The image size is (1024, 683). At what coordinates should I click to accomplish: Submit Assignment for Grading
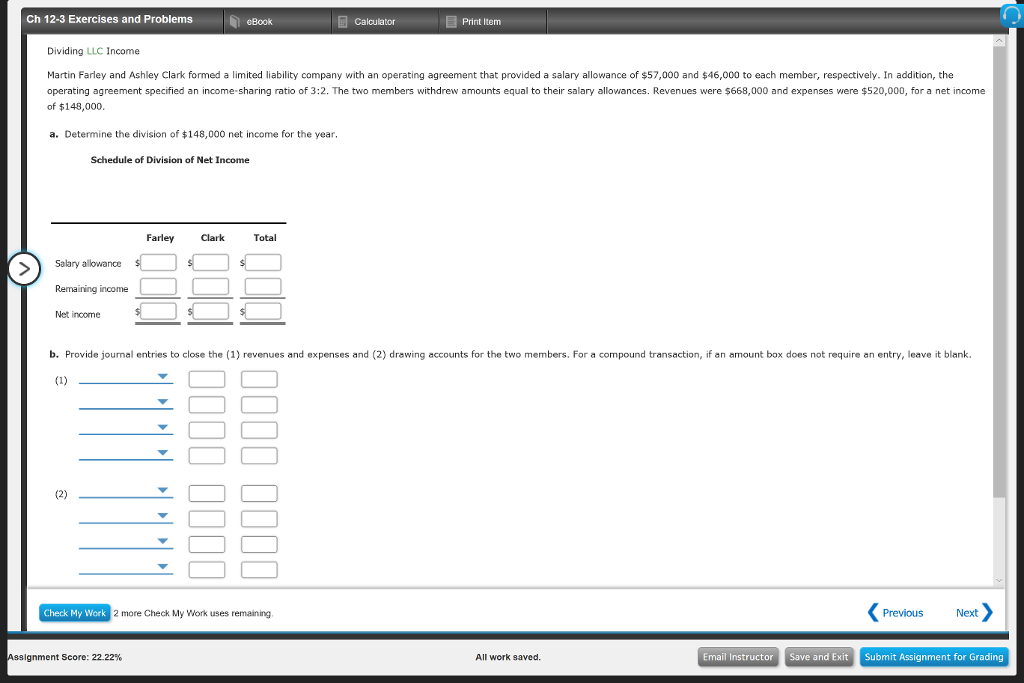tap(934, 657)
